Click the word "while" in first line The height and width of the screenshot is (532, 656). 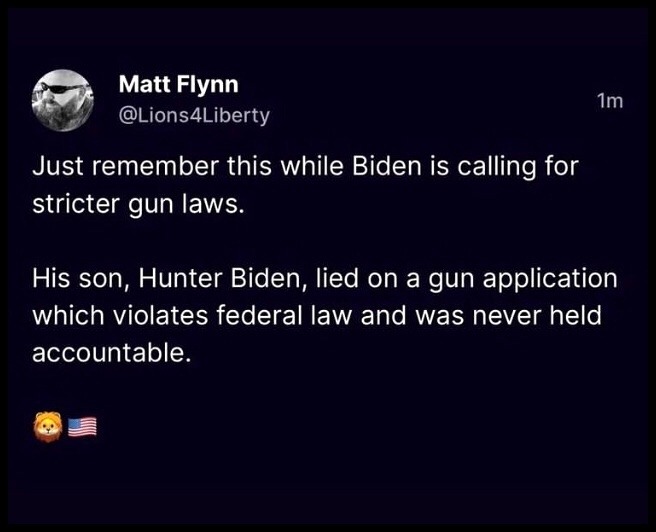[x=312, y=166]
